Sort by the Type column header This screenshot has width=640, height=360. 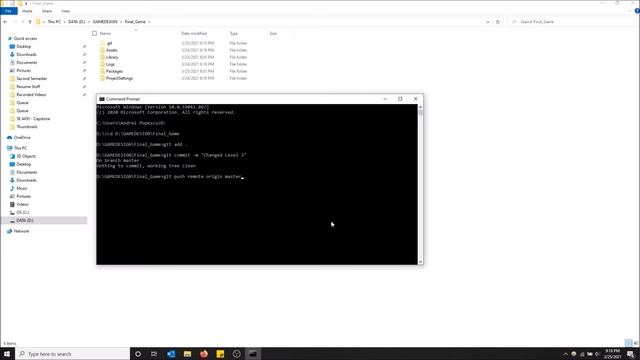pyautogui.click(x=233, y=33)
